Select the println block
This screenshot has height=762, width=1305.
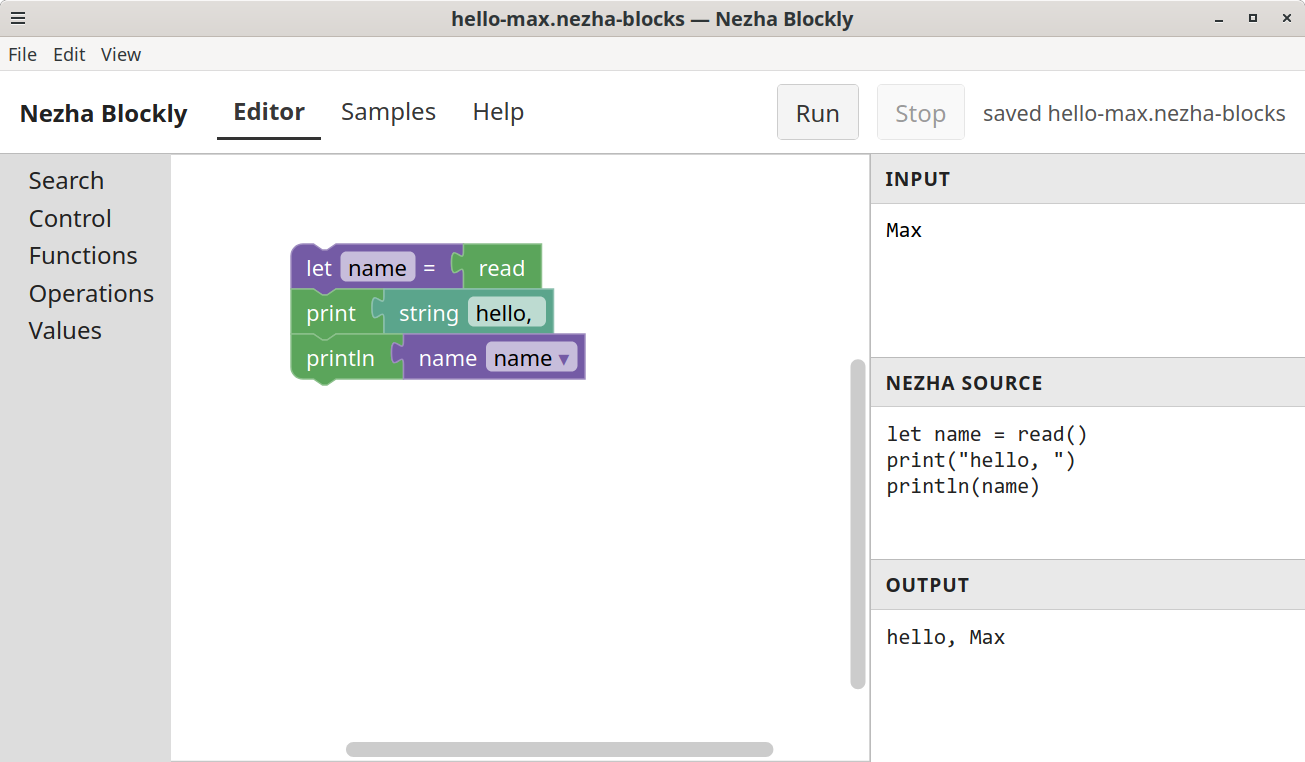(340, 358)
